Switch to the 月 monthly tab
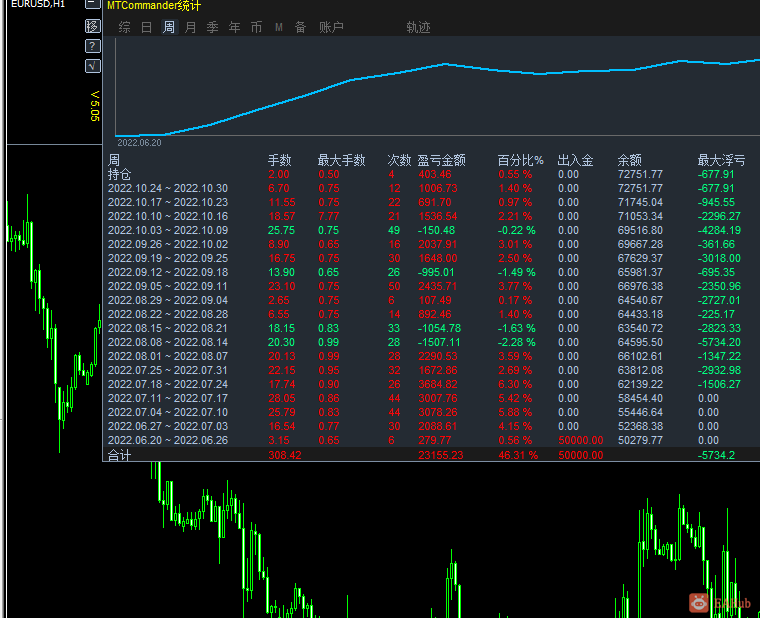Image resolution: width=760 pixels, height=618 pixels. tap(190, 27)
